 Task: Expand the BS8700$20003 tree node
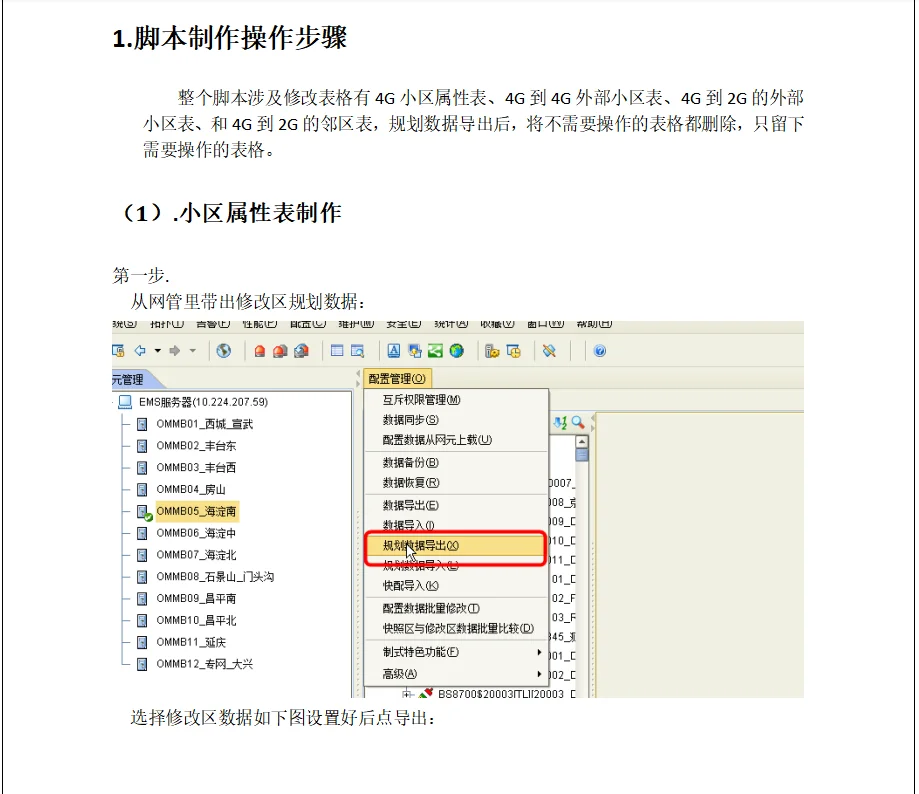406,692
